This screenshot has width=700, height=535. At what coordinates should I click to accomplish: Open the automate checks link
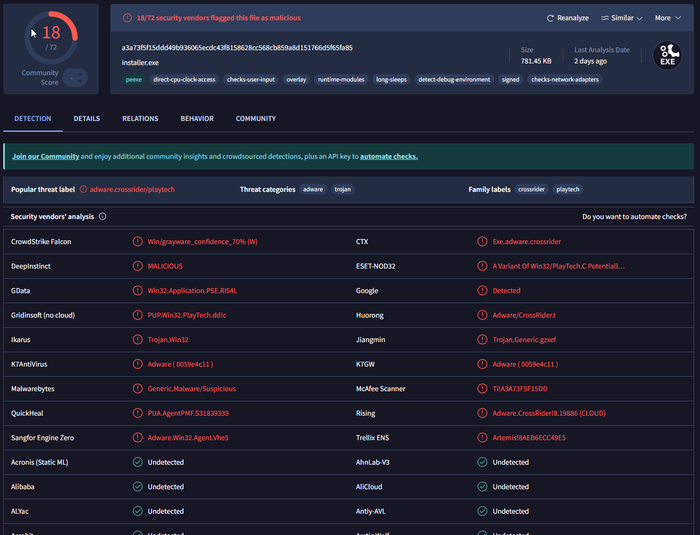[389, 156]
